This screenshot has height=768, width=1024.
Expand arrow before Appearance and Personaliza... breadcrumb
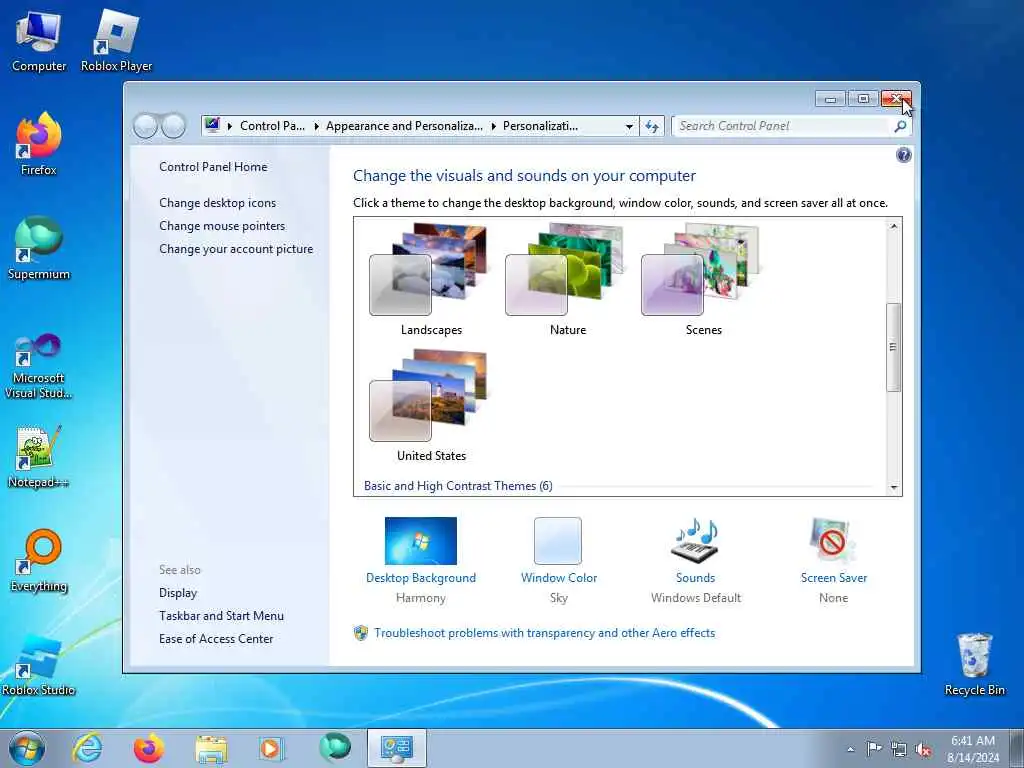[x=316, y=127]
